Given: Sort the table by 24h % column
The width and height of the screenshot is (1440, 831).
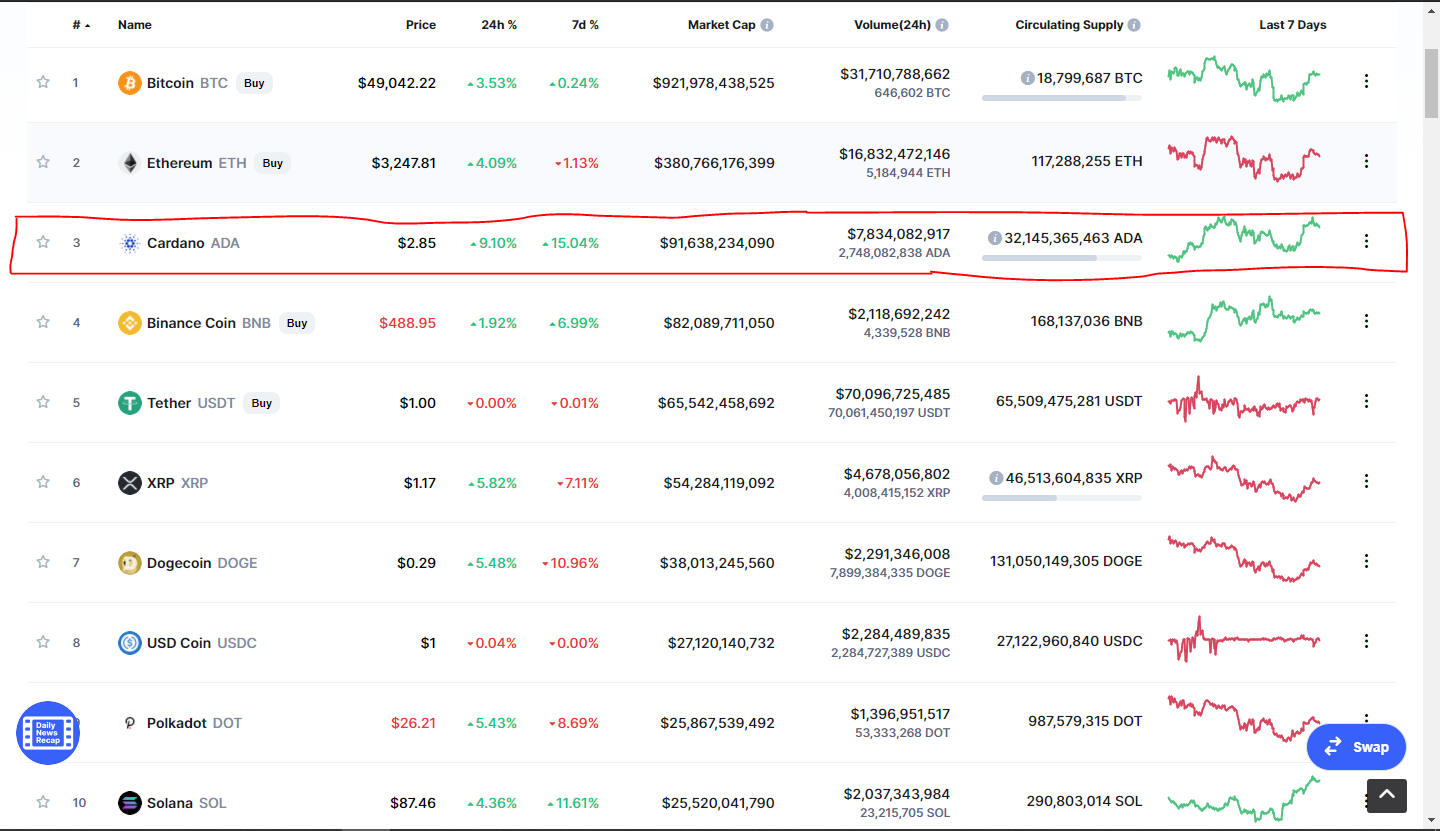Looking at the screenshot, I should coord(499,25).
